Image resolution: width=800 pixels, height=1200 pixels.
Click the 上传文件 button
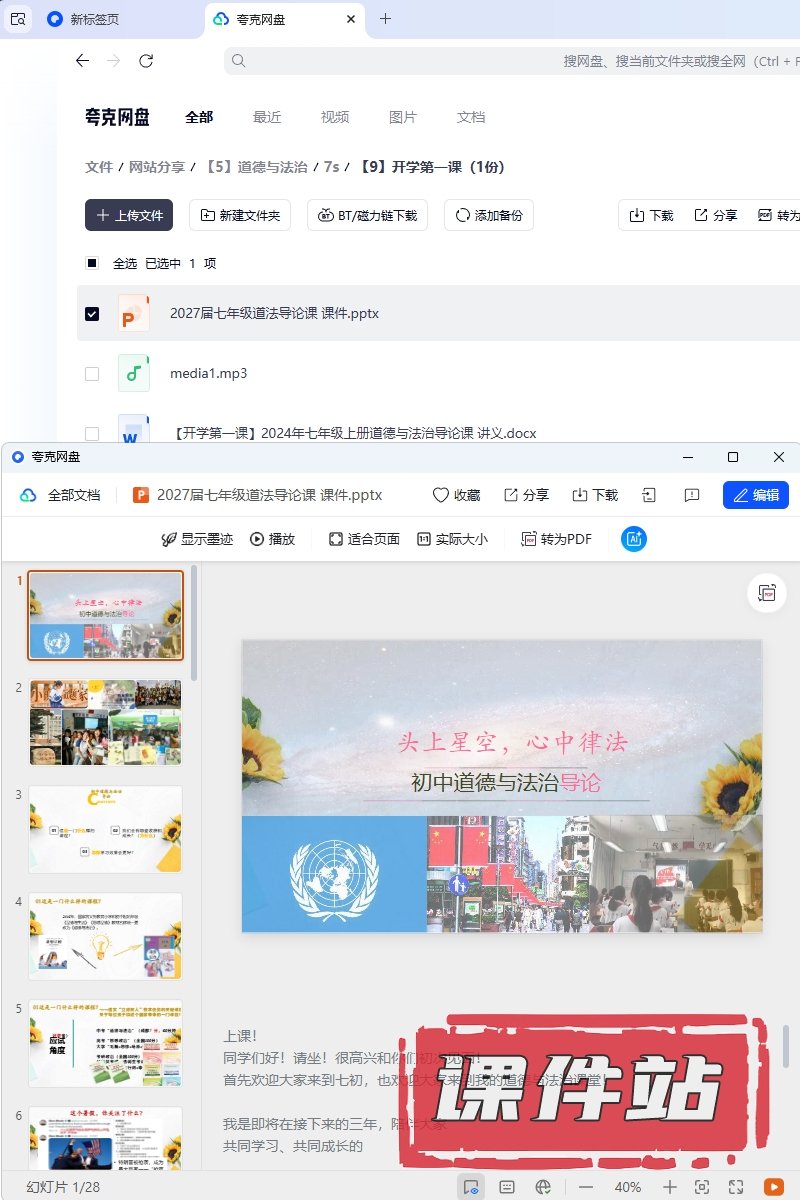click(129, 215)
